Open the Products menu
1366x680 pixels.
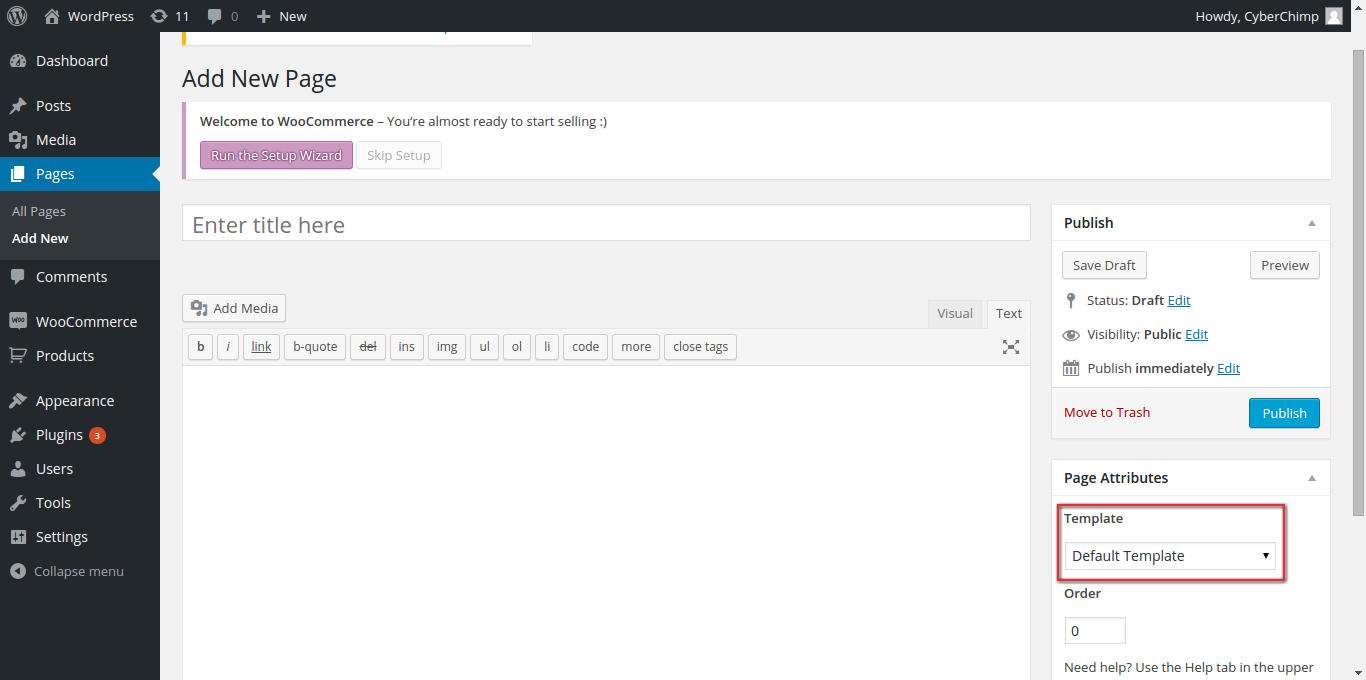(x=80, y=356)
